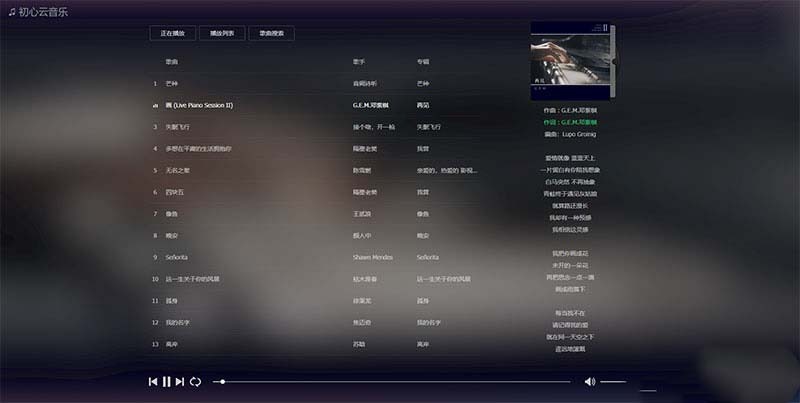The height and width of the screenshot is (403, 800).
Task: Open the 正在播放 tab
Action: tap(172, 33)
